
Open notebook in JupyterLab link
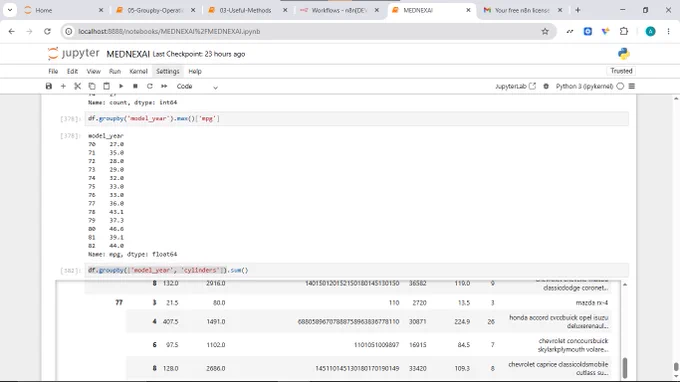pyautogui.click(x=515, y=86)
